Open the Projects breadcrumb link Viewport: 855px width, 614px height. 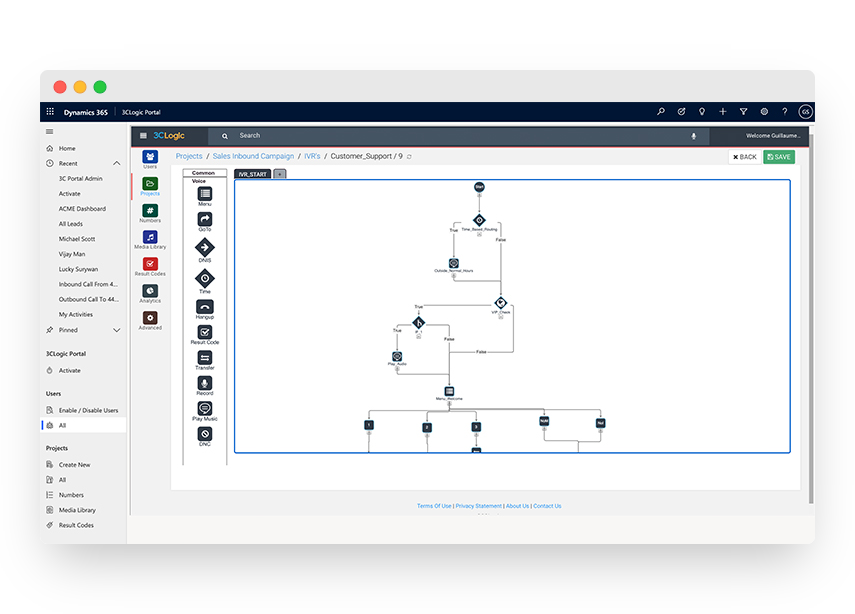[189, 156]
